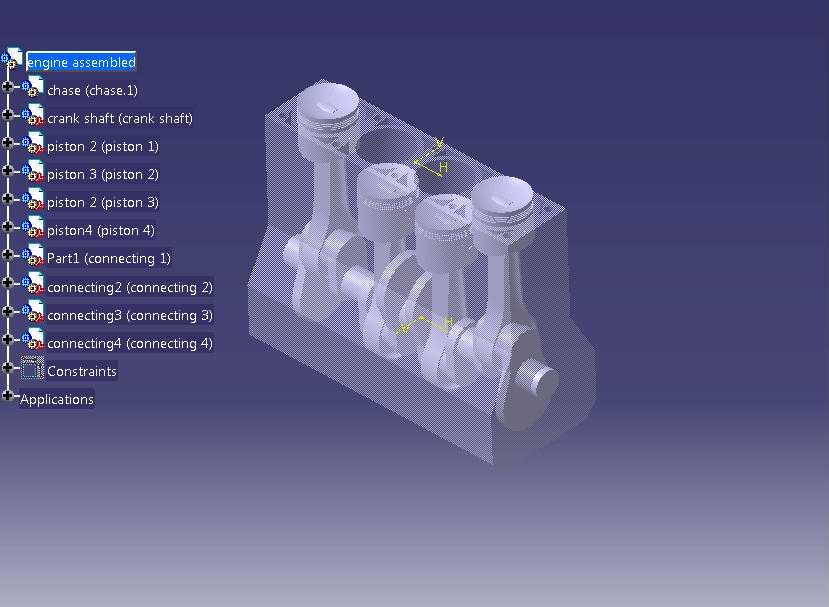Select the 'connecting3 (connecting 3)' label

pos(130,315)
